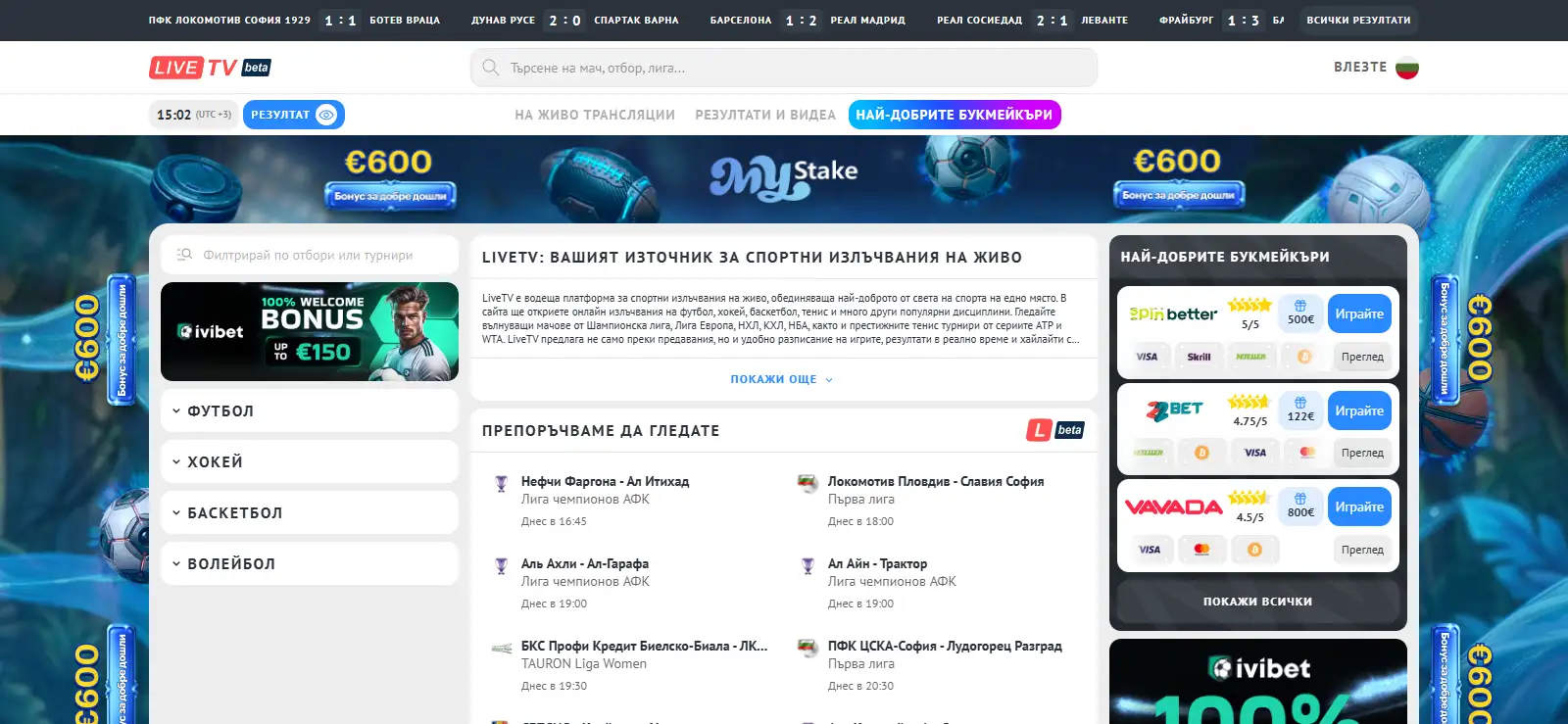
Task: Toggle the РЕЗУЛТАТ eye visibility switch
Action: coord(326,115)
